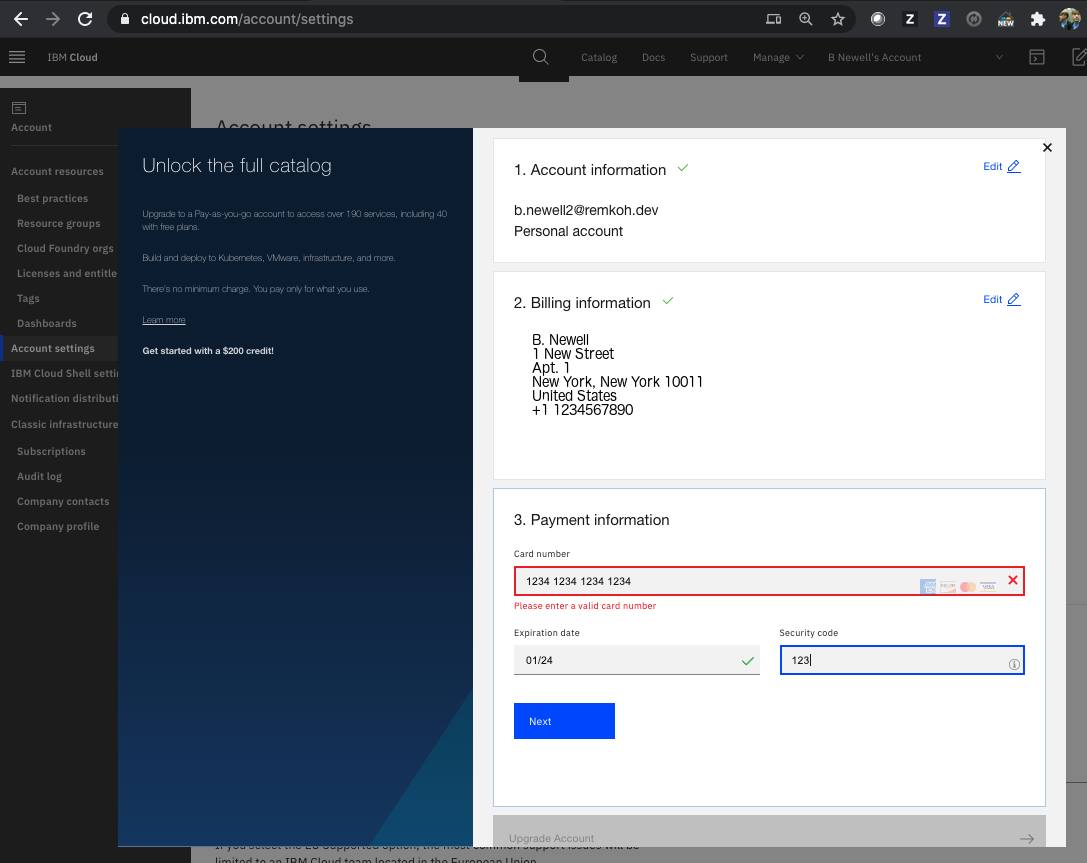Image resolution: width=1087 pixels, height=863 pixels.
Task: Click the 'Please enter a valid card number' error
Action: (584, 606)
